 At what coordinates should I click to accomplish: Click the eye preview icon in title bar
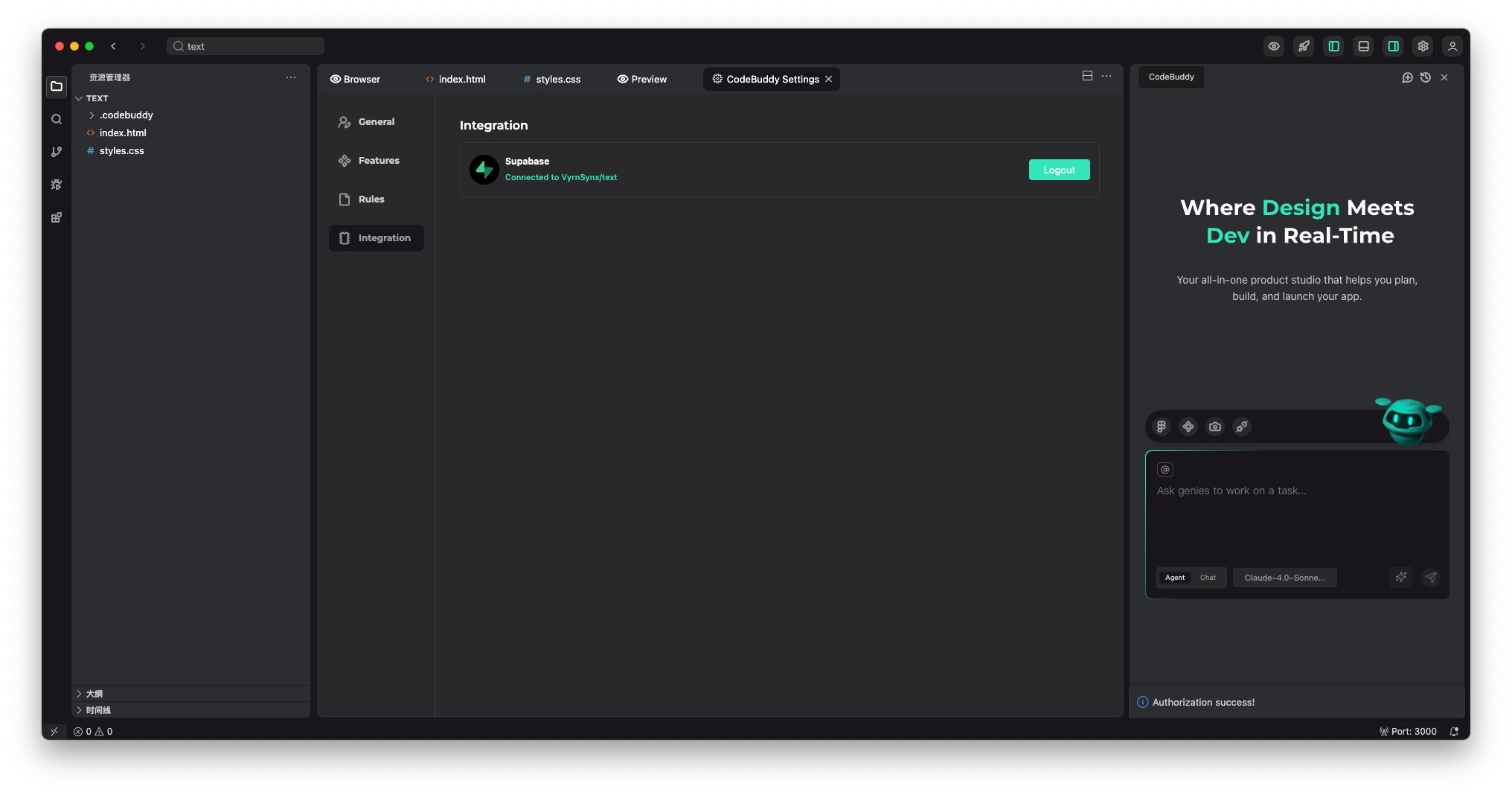click(x=1274, y=46)
